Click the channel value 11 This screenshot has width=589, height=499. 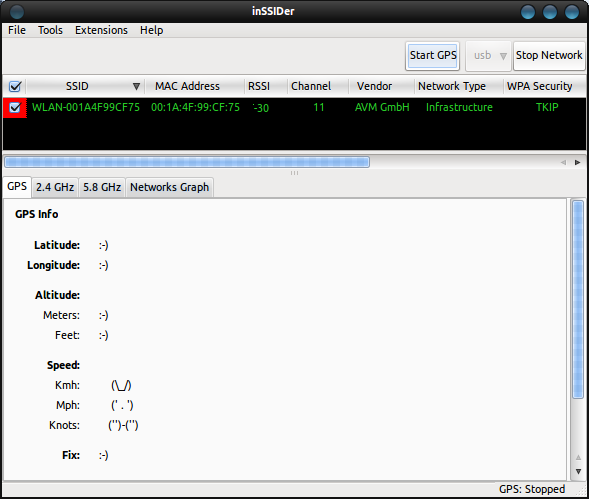[319, 107]
